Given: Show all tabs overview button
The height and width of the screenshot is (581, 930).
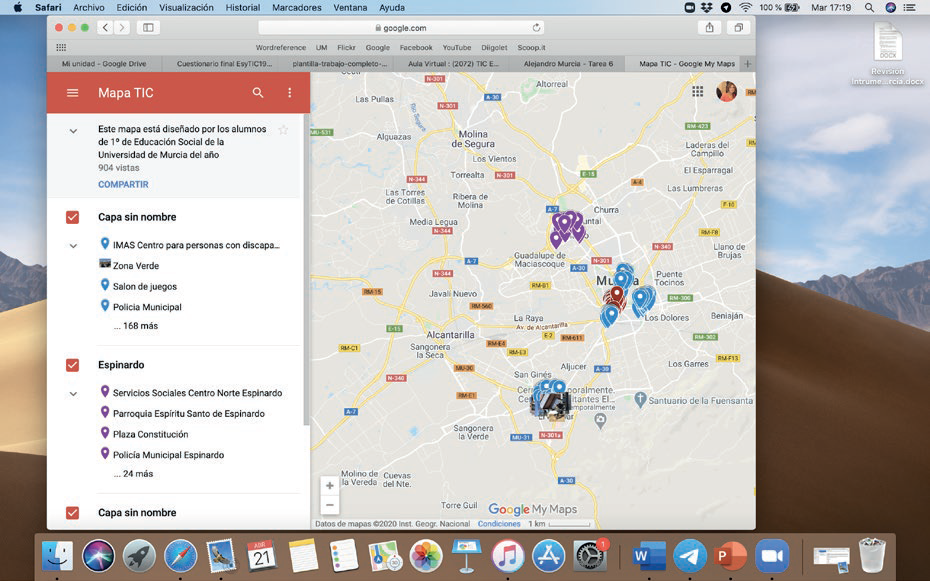Looking at the screenshot, I should (x=738, y=27).
